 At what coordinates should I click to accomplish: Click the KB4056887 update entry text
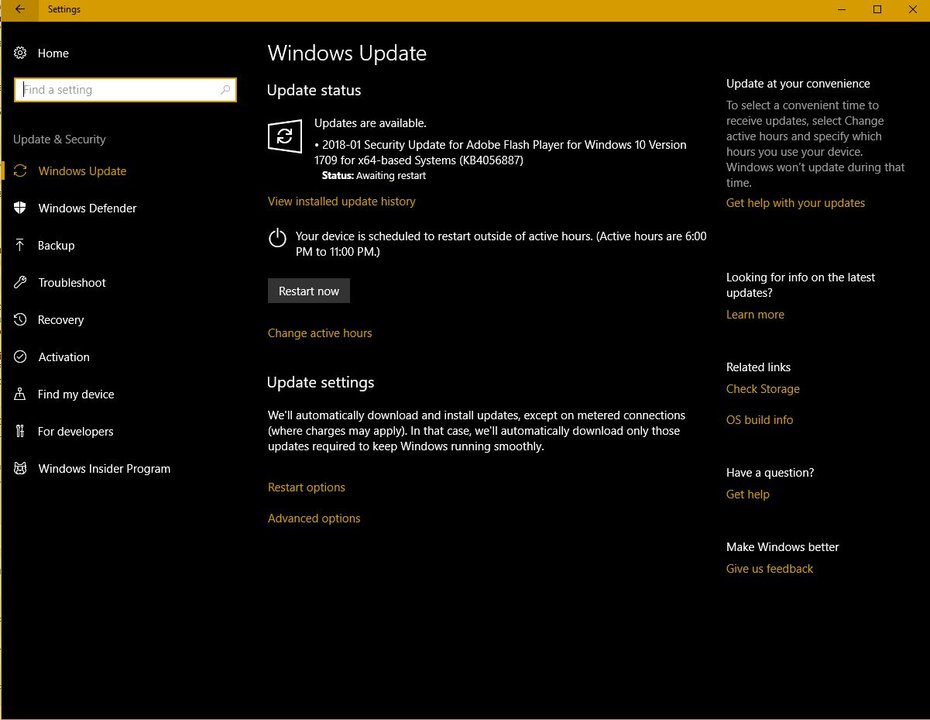pos(500,152)
